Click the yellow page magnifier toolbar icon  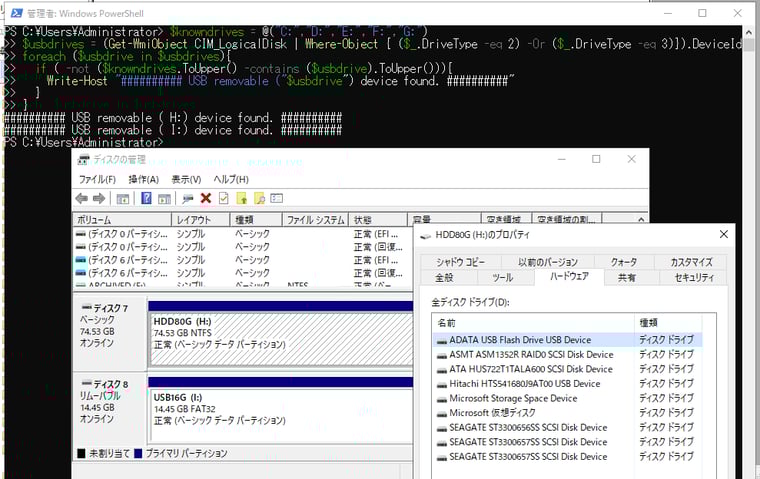(259, 198)
